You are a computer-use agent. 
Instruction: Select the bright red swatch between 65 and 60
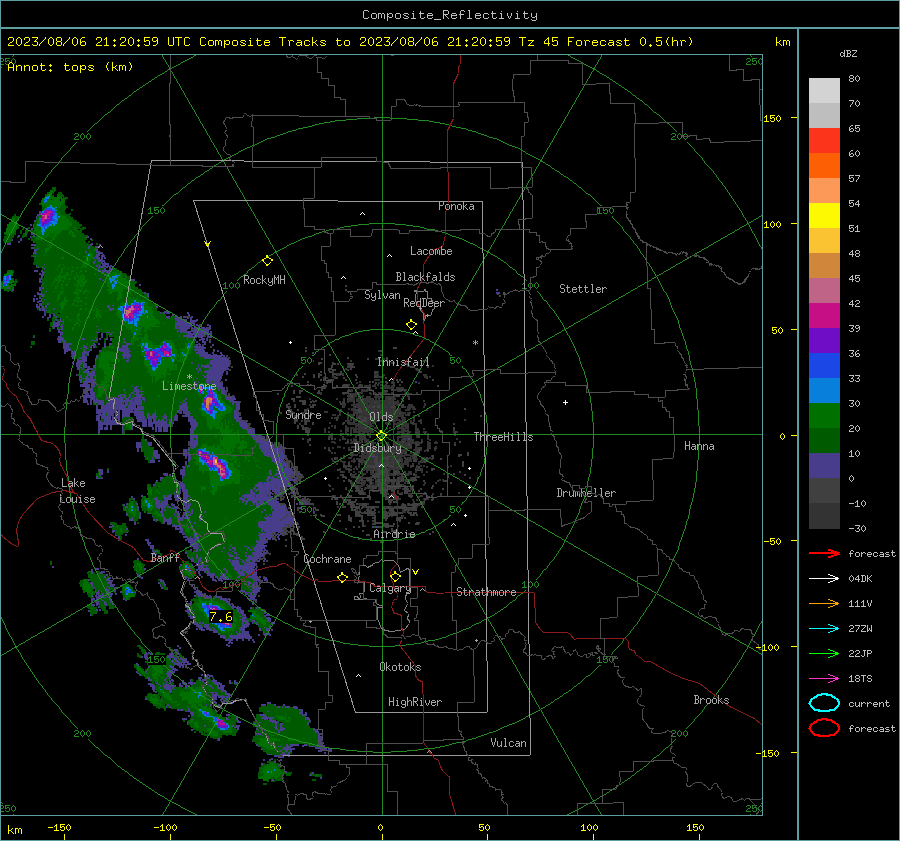click(824, 141)
